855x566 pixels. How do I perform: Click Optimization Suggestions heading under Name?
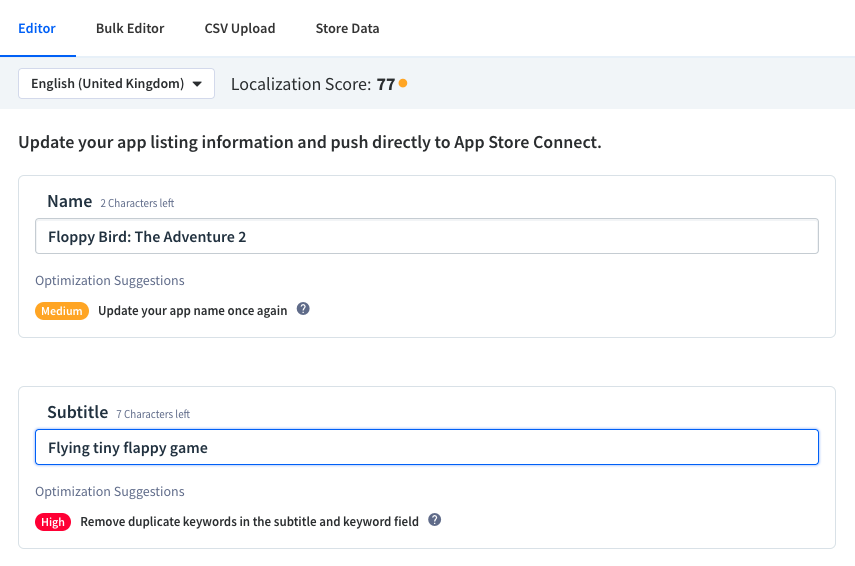tap(110, 280)
